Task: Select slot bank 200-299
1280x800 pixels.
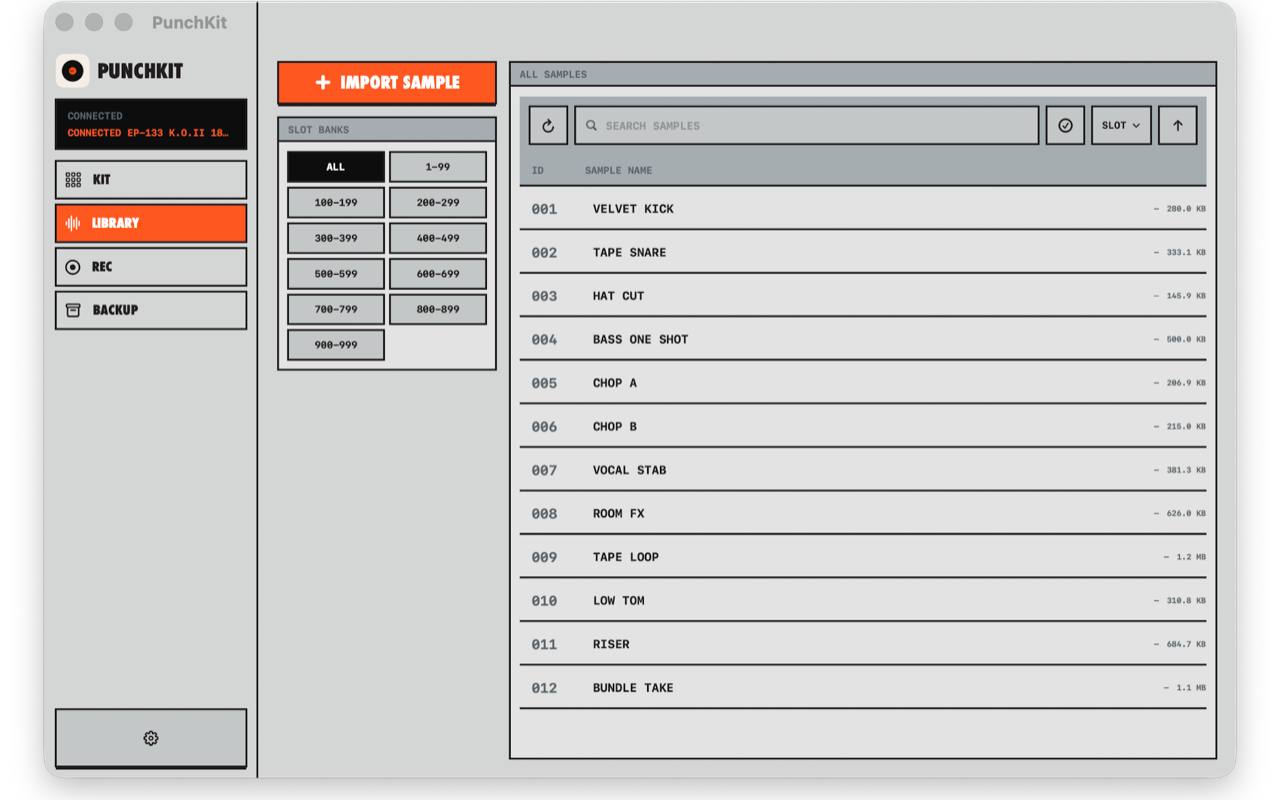Action: point(438,203)
